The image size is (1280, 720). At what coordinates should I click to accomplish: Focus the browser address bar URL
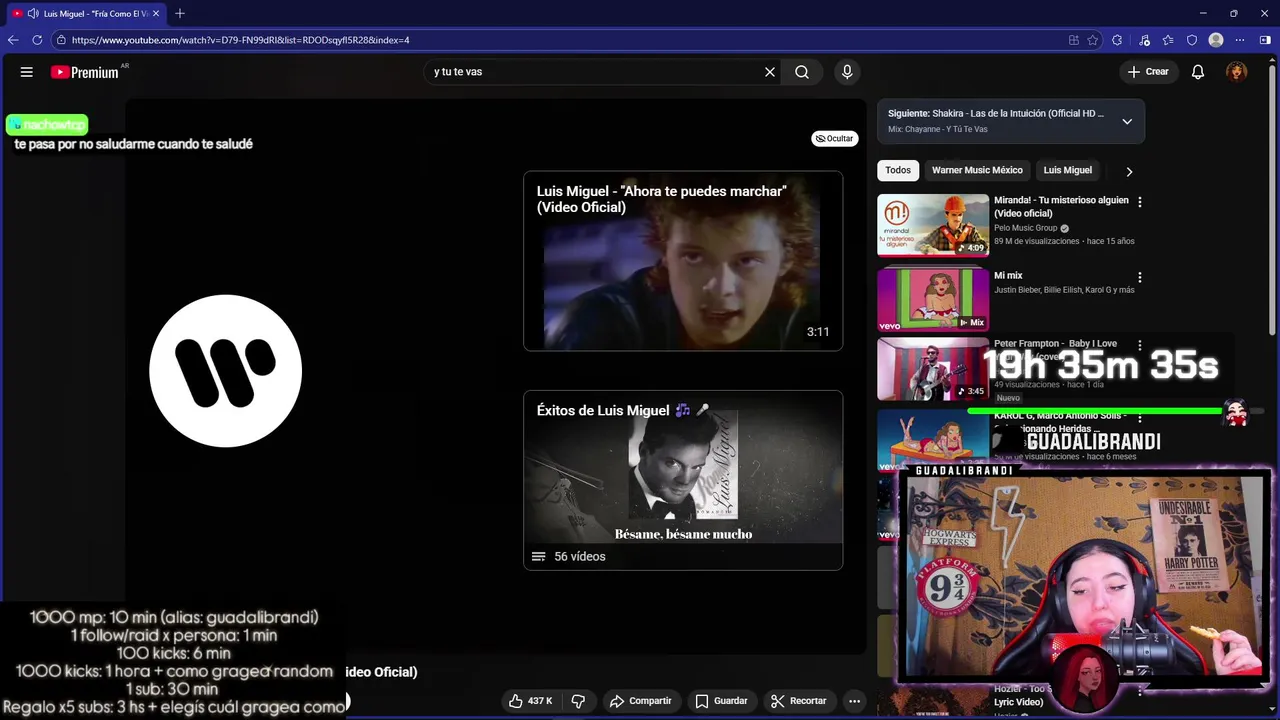coord(240,40)
